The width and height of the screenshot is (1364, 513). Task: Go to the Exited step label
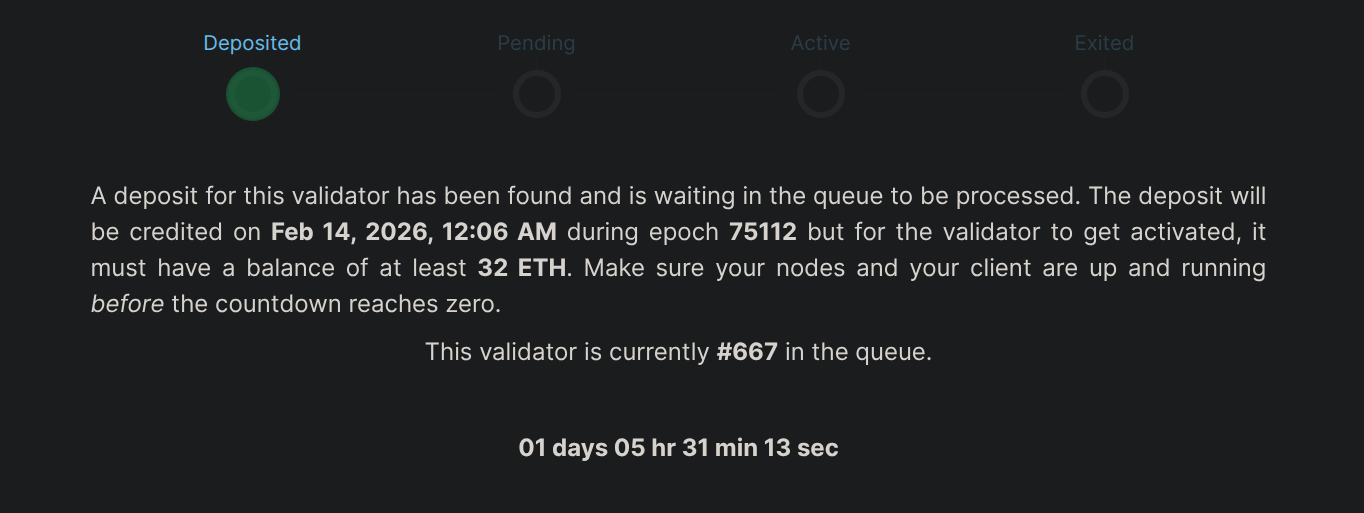1104,43
